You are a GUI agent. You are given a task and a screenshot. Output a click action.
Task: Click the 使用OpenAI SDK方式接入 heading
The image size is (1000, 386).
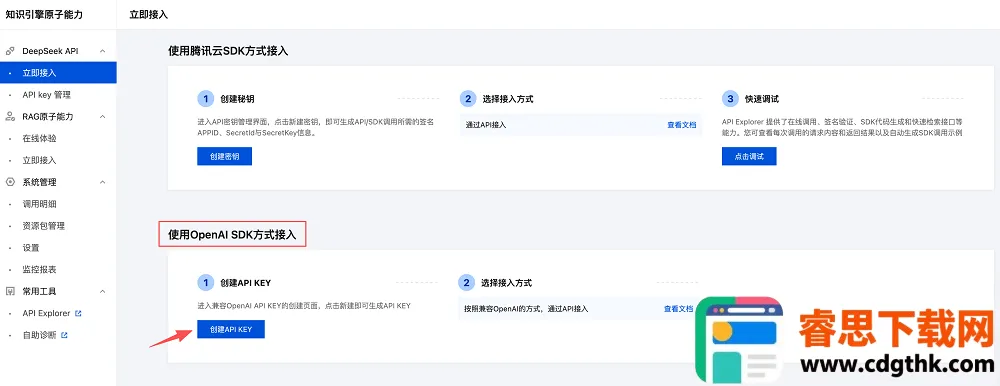(x=233, y=235)
